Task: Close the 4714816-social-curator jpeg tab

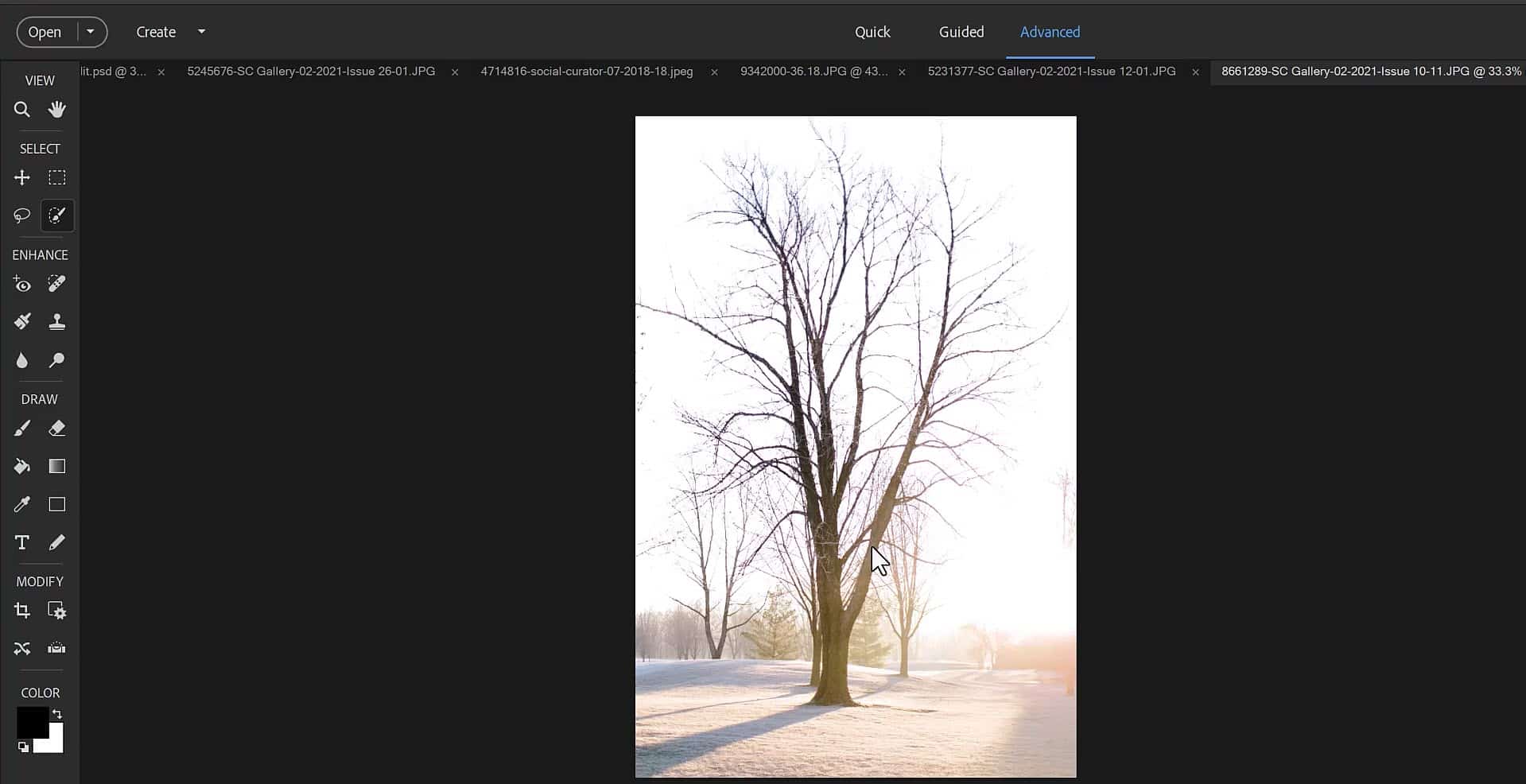Action: (714, 72)
